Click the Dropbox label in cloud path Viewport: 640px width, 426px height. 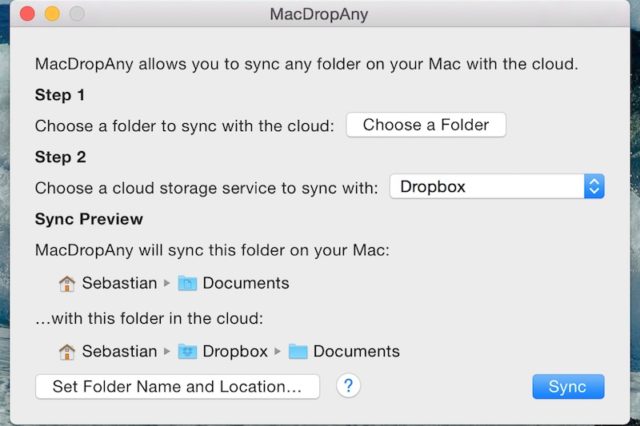[x=235, y=351]
